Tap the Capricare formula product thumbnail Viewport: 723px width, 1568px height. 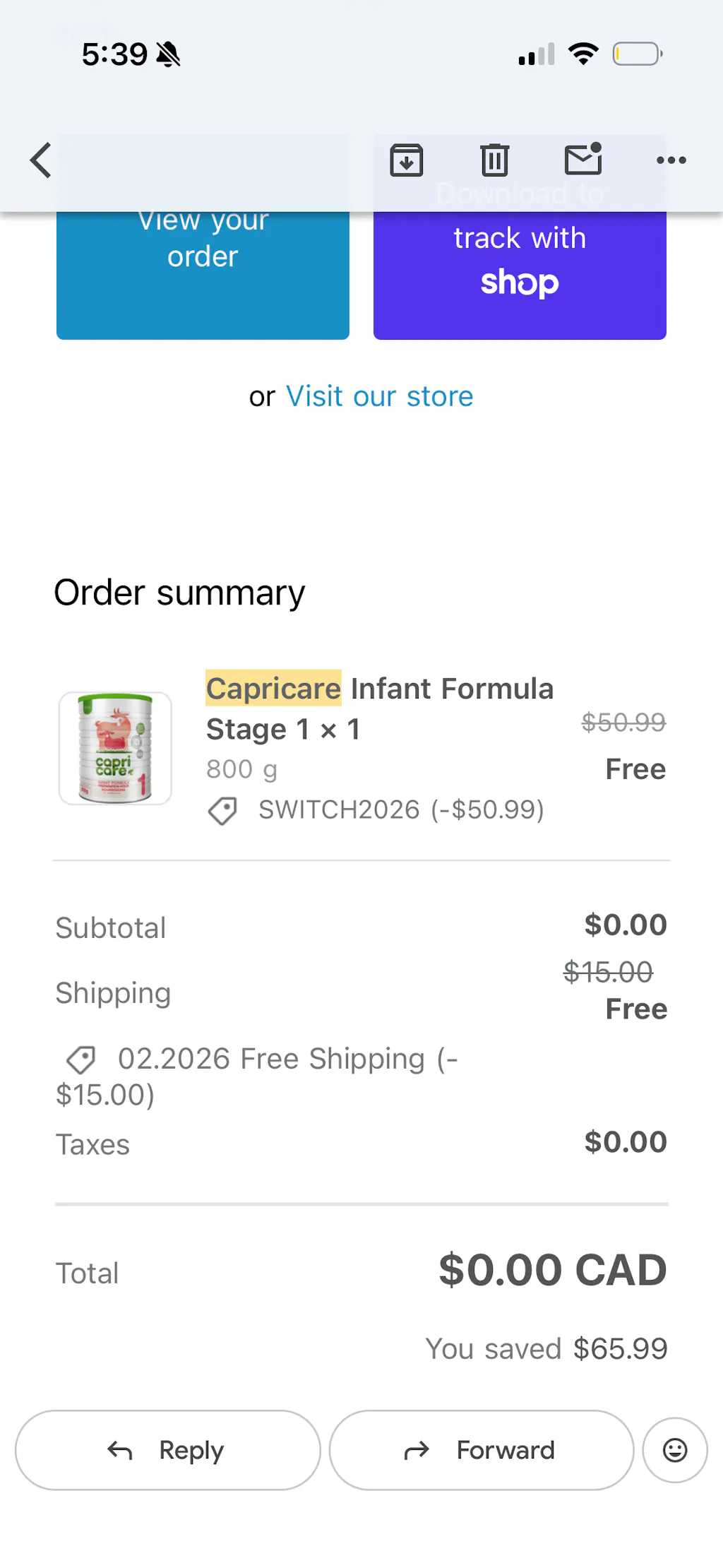115,748
